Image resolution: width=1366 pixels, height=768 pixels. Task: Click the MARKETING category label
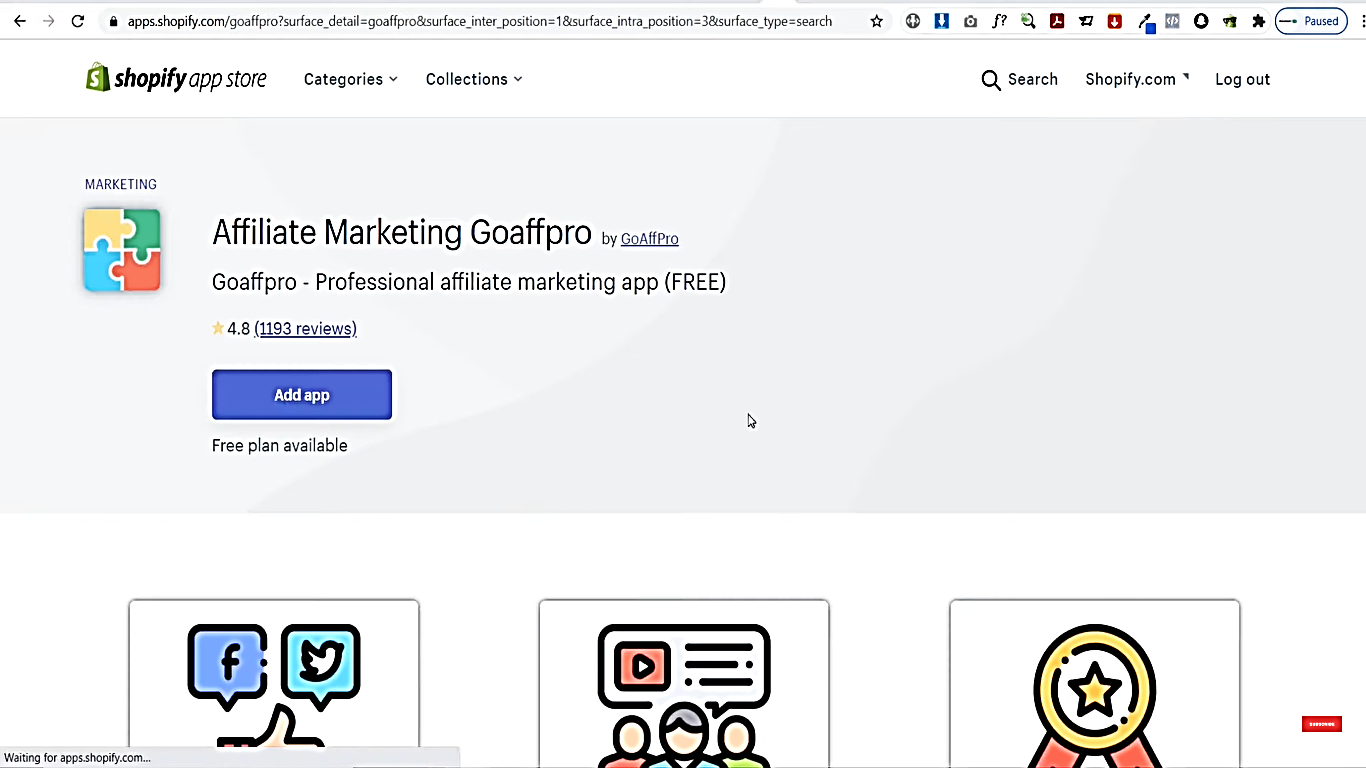click(x=121, y=184)
